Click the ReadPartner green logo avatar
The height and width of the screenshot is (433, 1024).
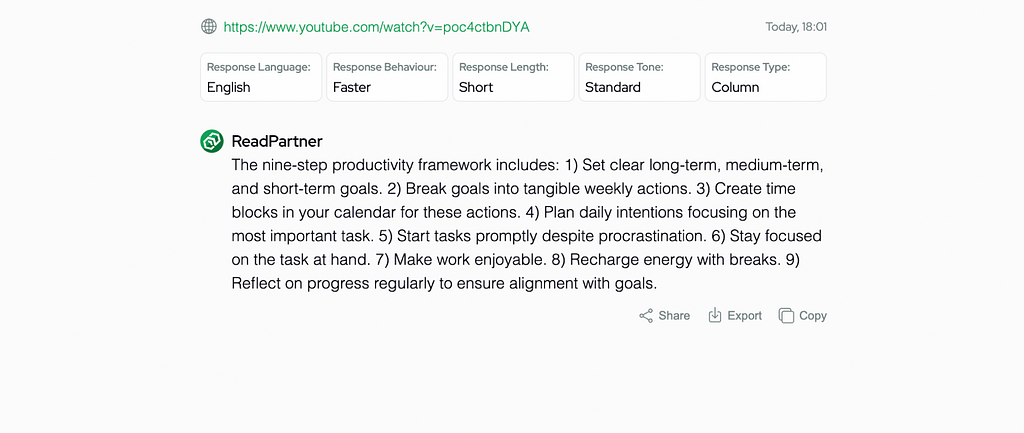tap(212, 141)
